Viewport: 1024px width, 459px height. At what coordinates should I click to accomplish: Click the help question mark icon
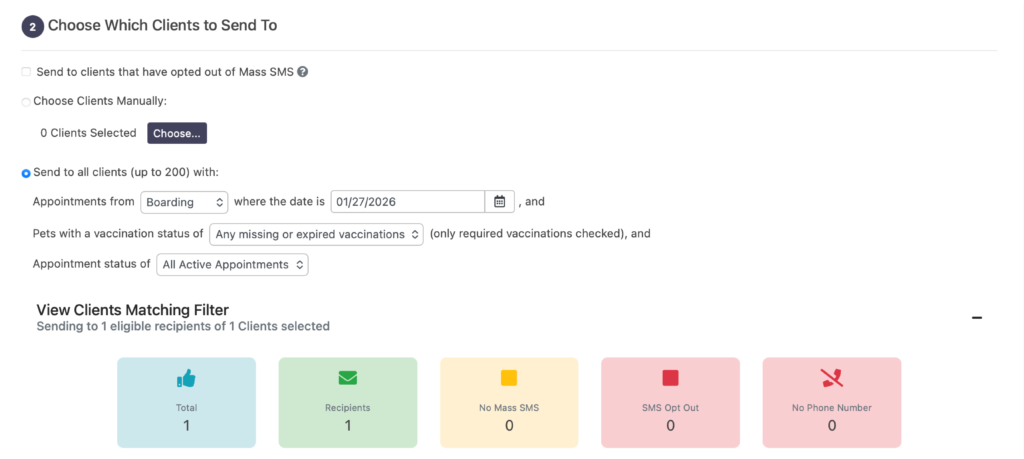[x=302, y=72]
